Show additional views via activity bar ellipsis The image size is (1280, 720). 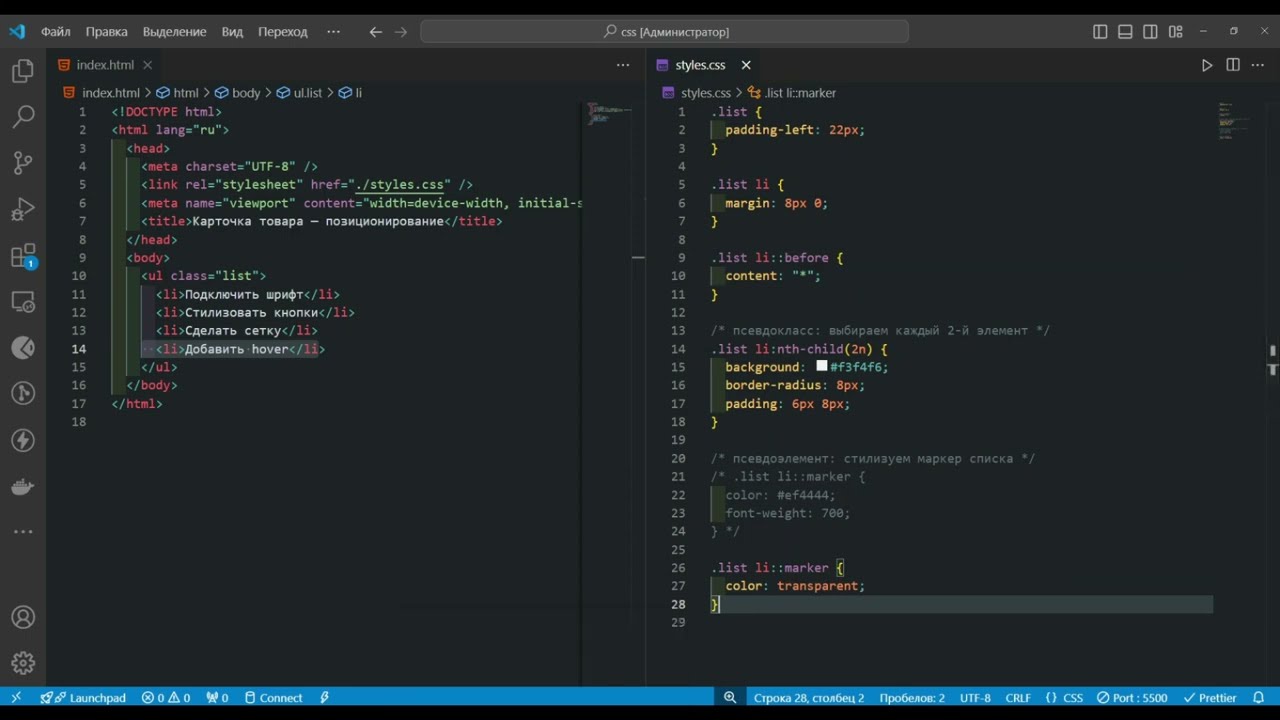click(x=23, y=532)
